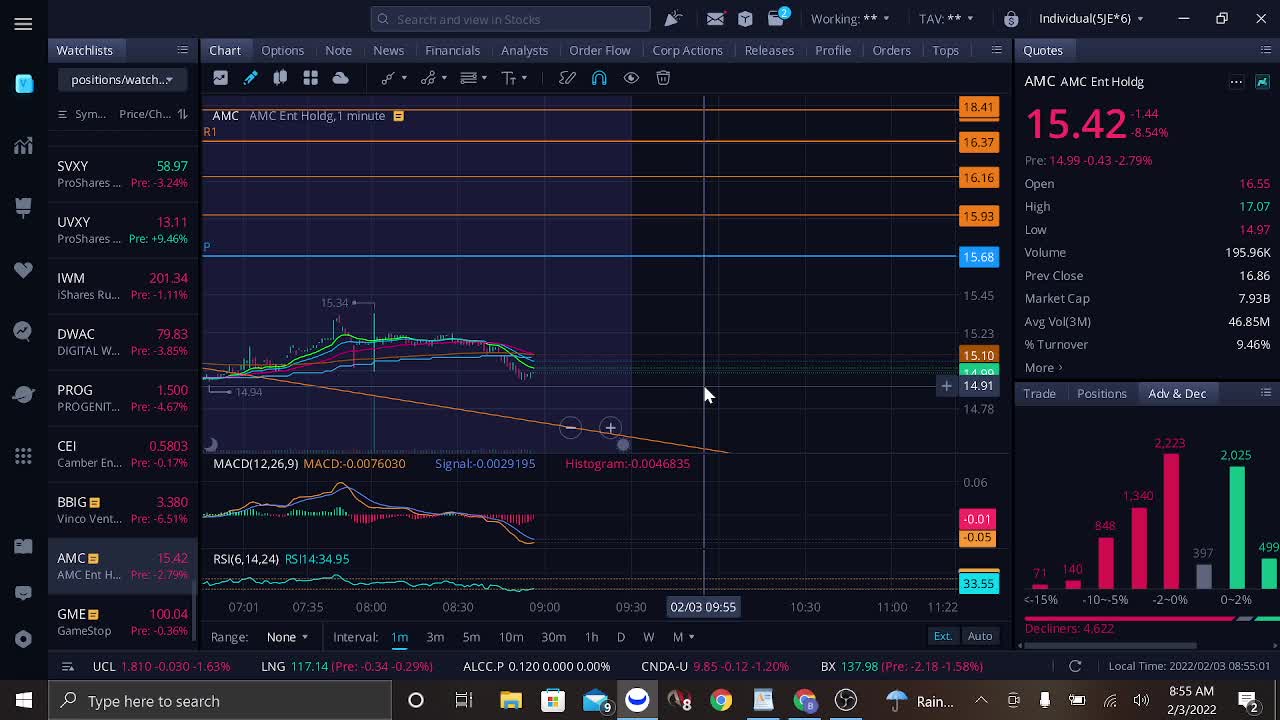
Task: Select the candlestick style icon
Action: [280, 78]
